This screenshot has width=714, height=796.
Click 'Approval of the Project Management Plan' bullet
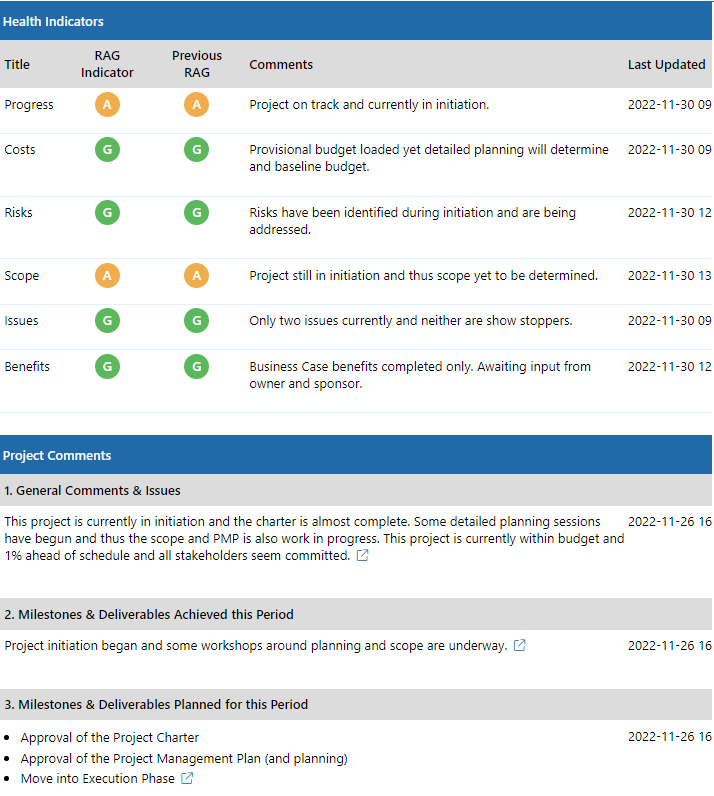(x=184, y=758)
